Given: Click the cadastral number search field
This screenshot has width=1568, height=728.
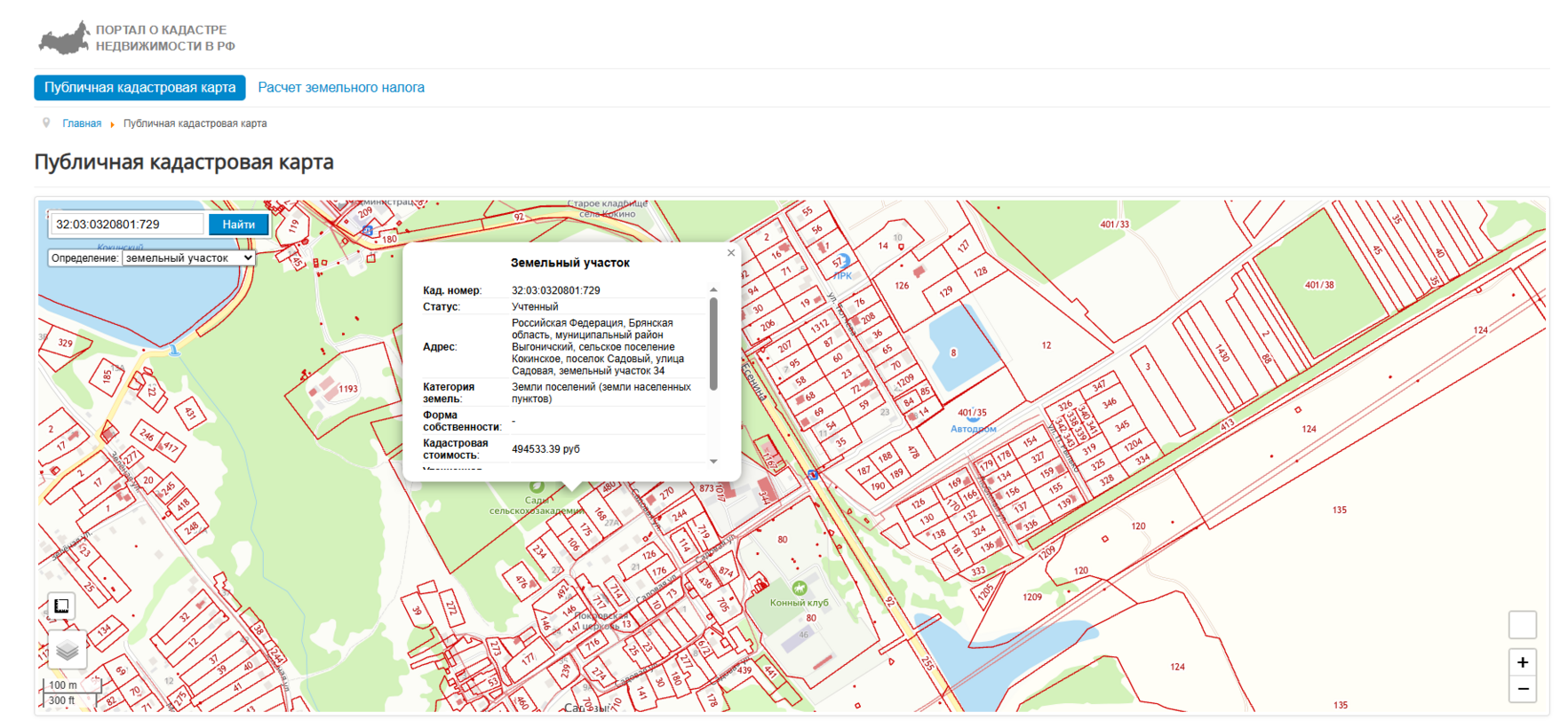Looking at the screenshot, I should click(127, 225).
